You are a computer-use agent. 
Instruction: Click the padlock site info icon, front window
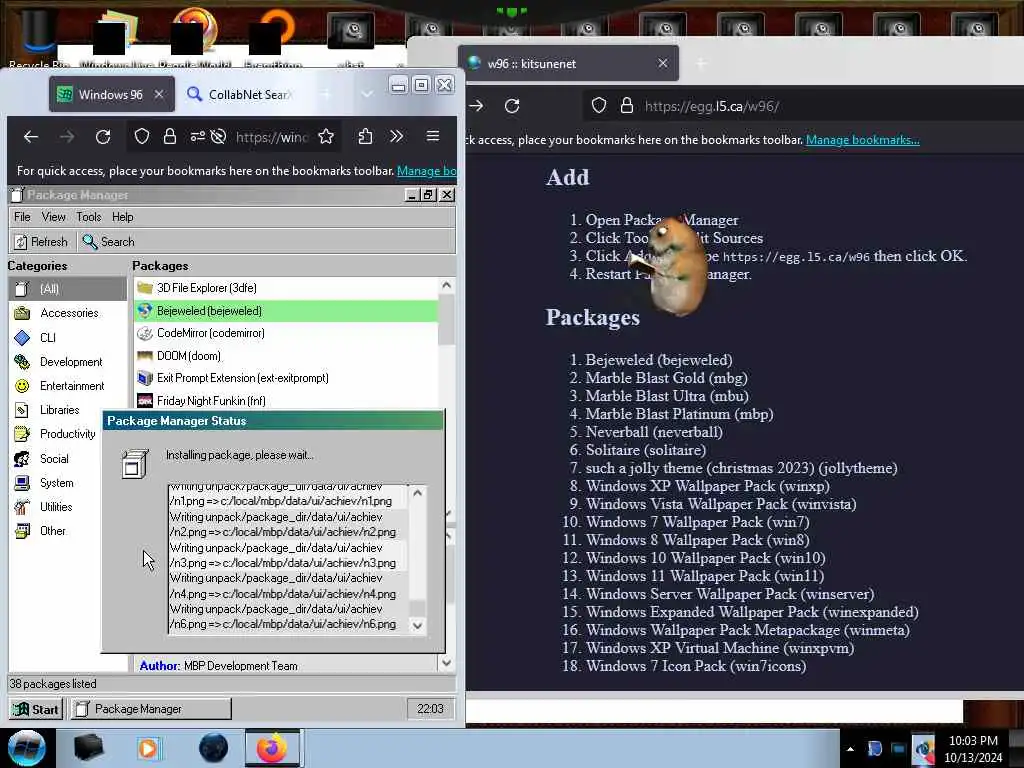coord(170,136)
